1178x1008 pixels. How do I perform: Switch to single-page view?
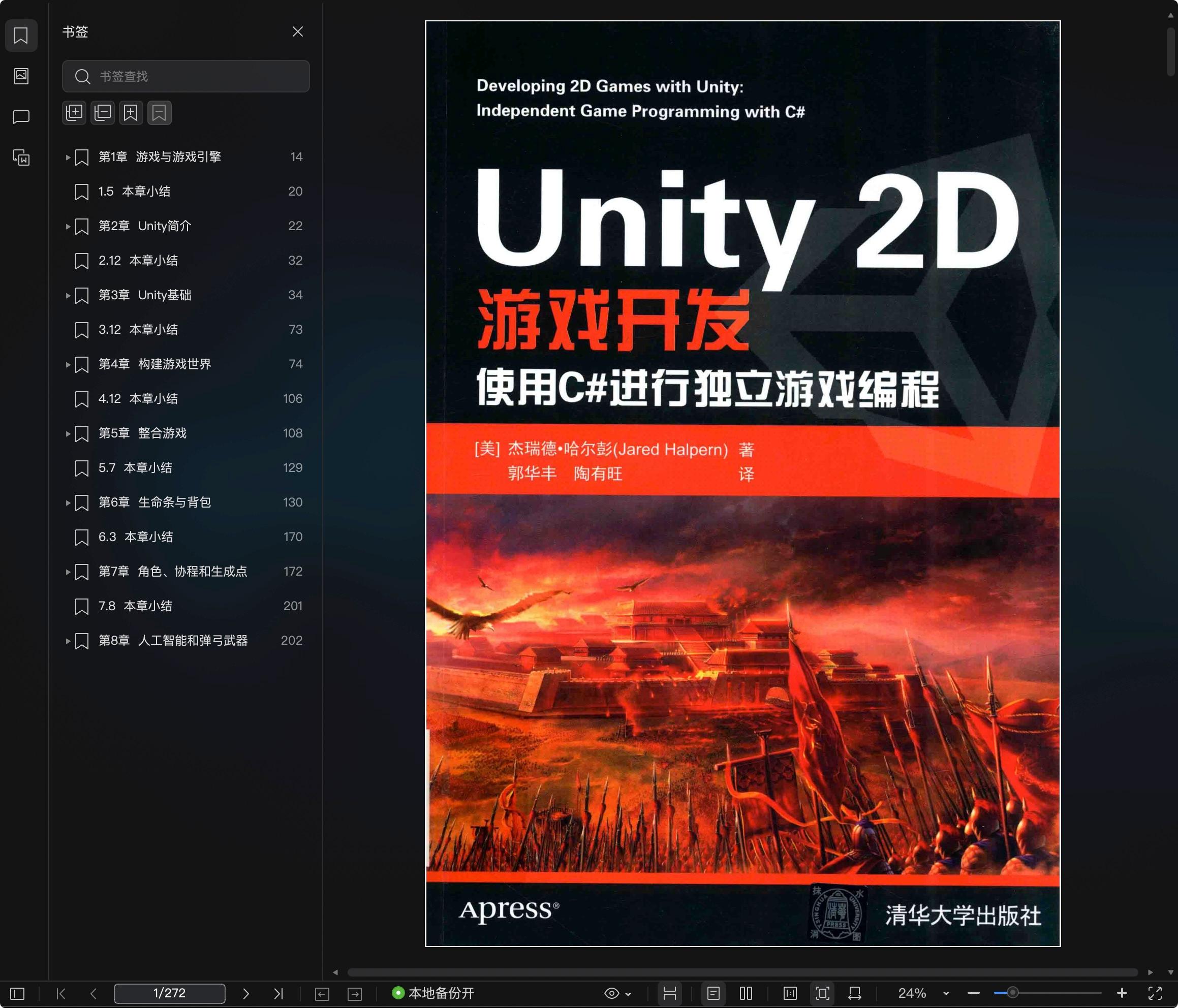714,993
